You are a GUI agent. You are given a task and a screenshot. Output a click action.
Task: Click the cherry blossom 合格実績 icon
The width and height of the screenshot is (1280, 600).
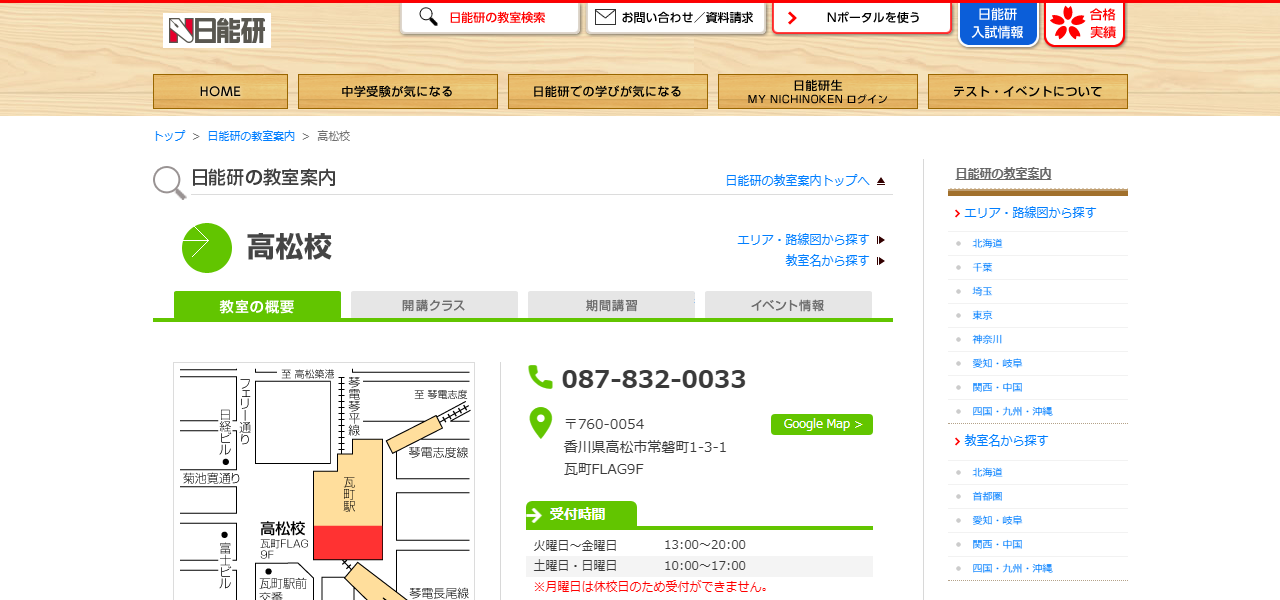click(x=1067, y=22)
